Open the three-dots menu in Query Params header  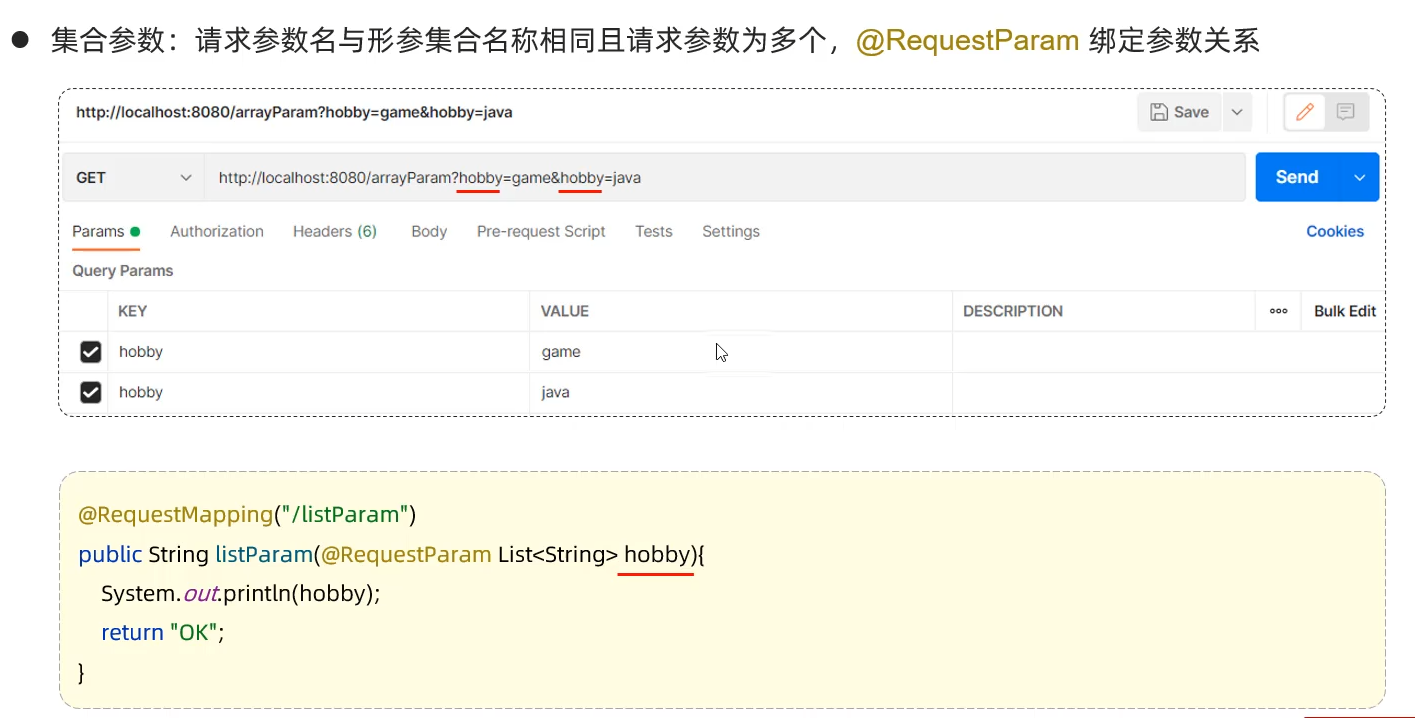[x=1277, y=311]
